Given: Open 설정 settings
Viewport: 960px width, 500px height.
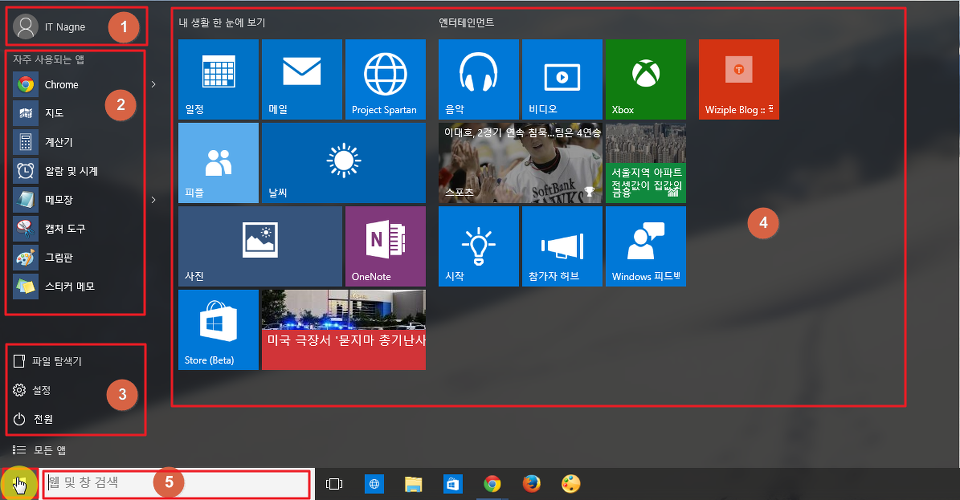Looking at the screenshot, I should [40, 390].
